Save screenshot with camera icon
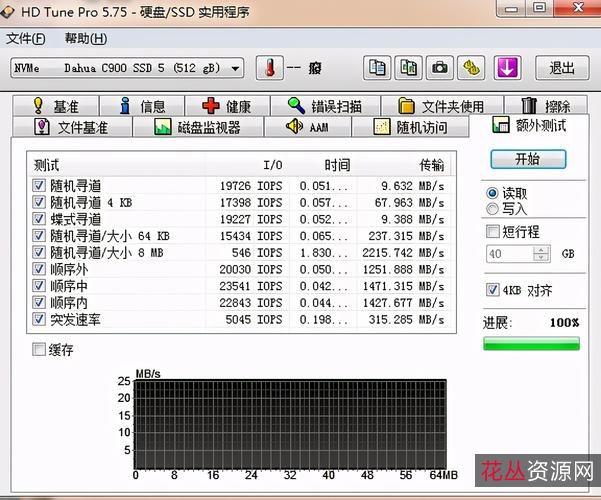 point(440,68)
